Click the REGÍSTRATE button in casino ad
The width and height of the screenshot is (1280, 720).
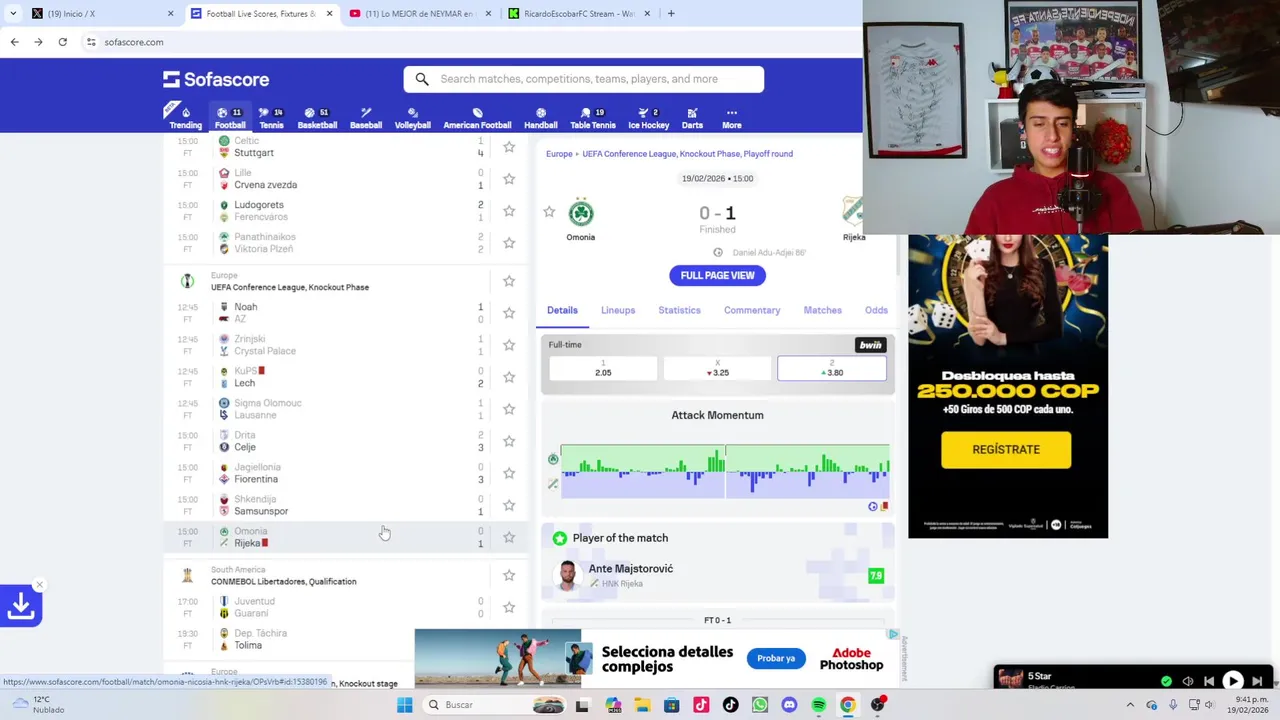1006,449
